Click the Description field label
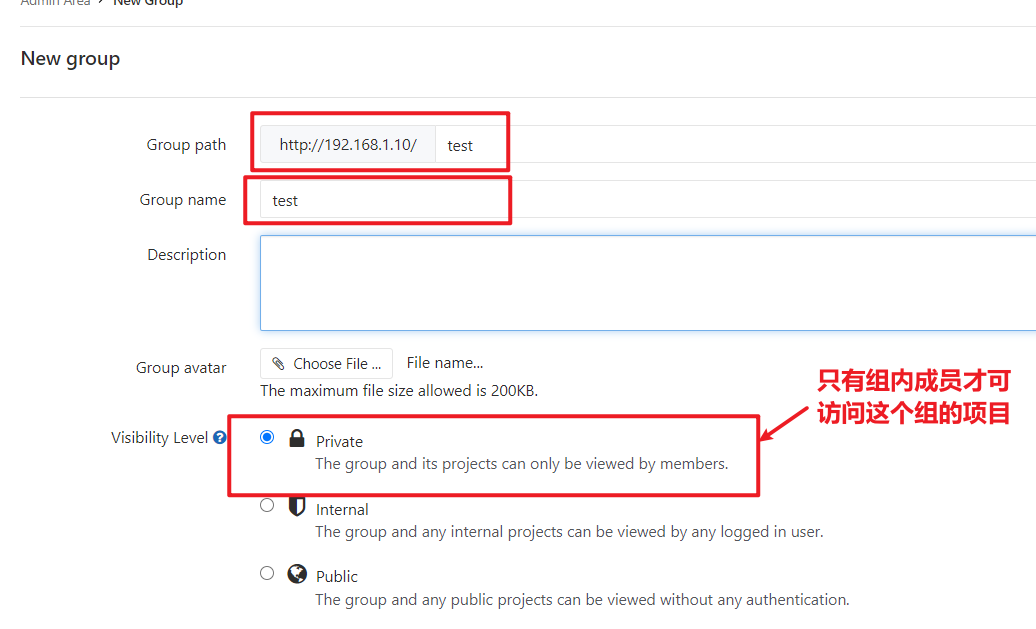Image resolution: width=1036 pixels, height=629 pixels. click(186, 254)
